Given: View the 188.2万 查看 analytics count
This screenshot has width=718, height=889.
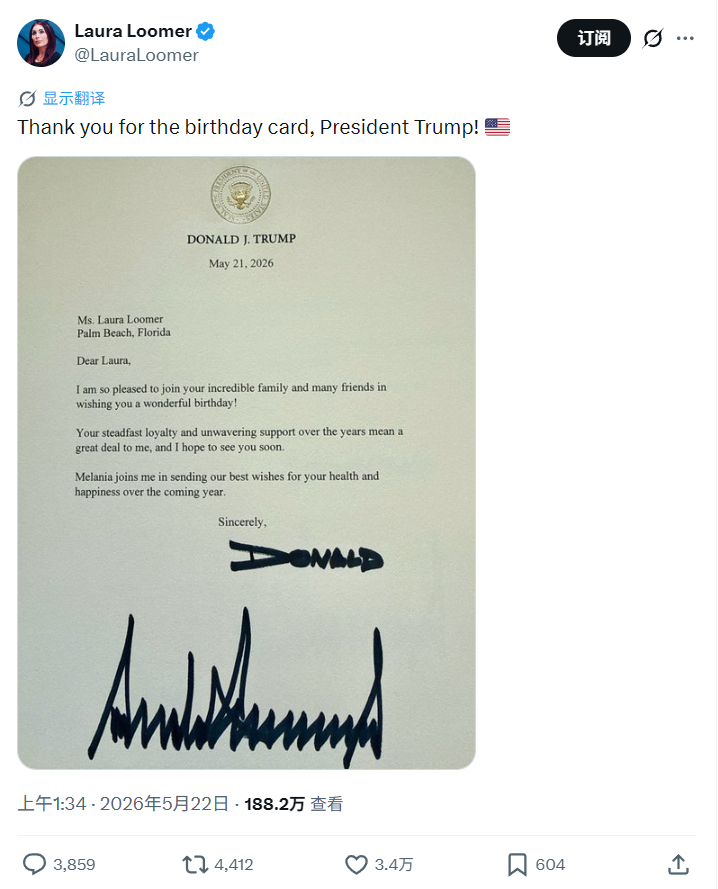Looking at the screenshot, I should coord(293,803).
